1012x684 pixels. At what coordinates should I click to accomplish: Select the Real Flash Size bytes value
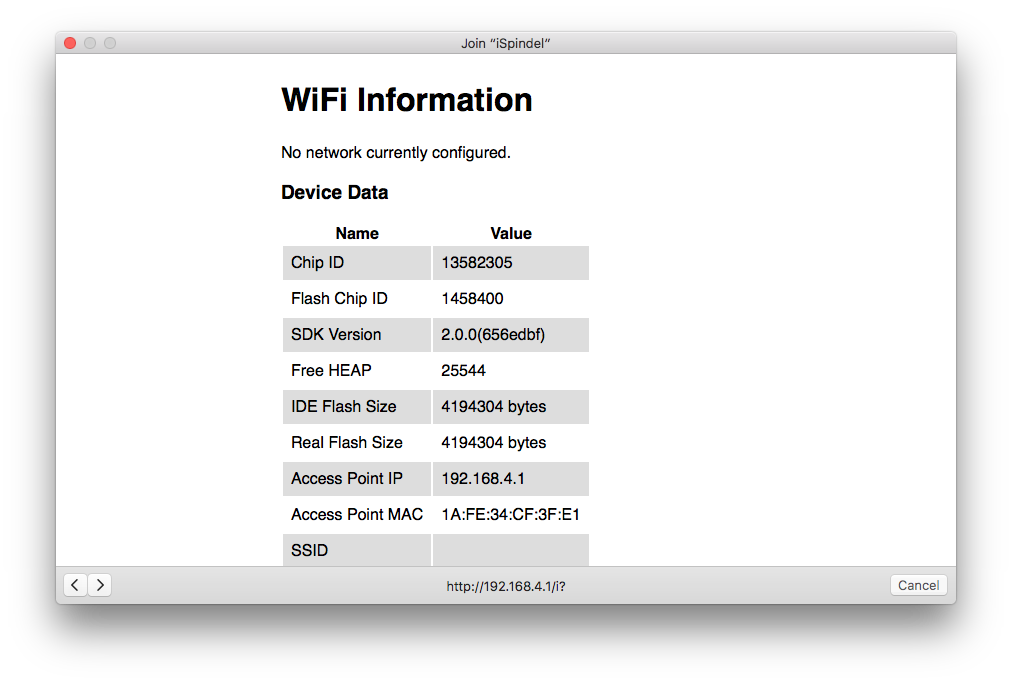coord(493,443)
